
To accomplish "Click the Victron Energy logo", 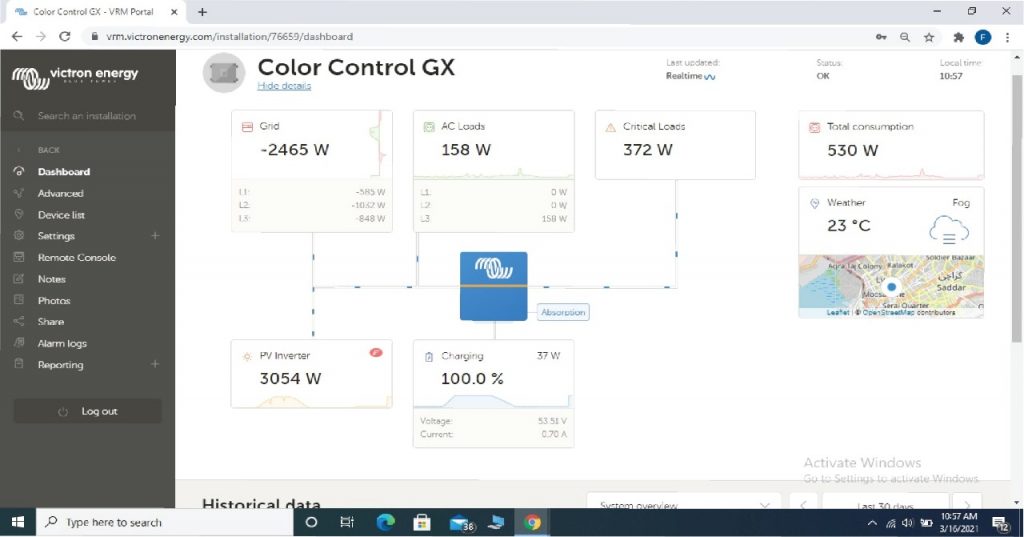I will [x=75, y=77].
